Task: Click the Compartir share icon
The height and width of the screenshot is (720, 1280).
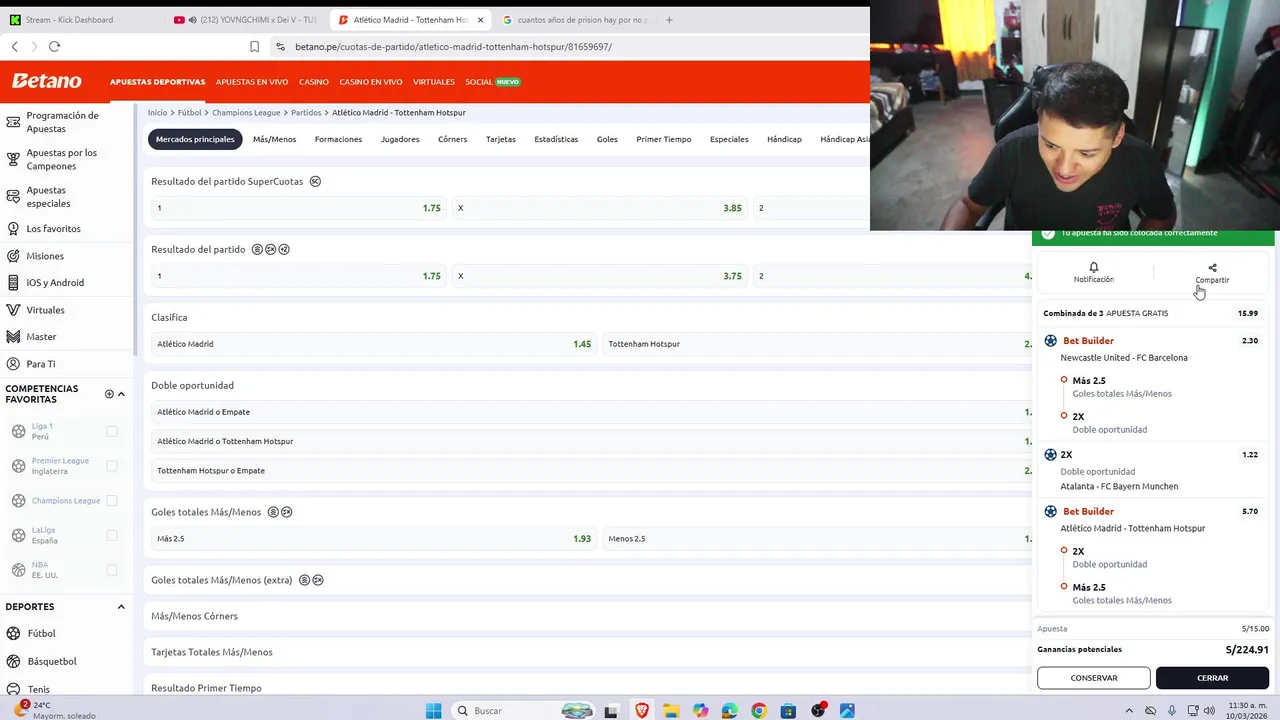Action: (x=1212, y=267)
